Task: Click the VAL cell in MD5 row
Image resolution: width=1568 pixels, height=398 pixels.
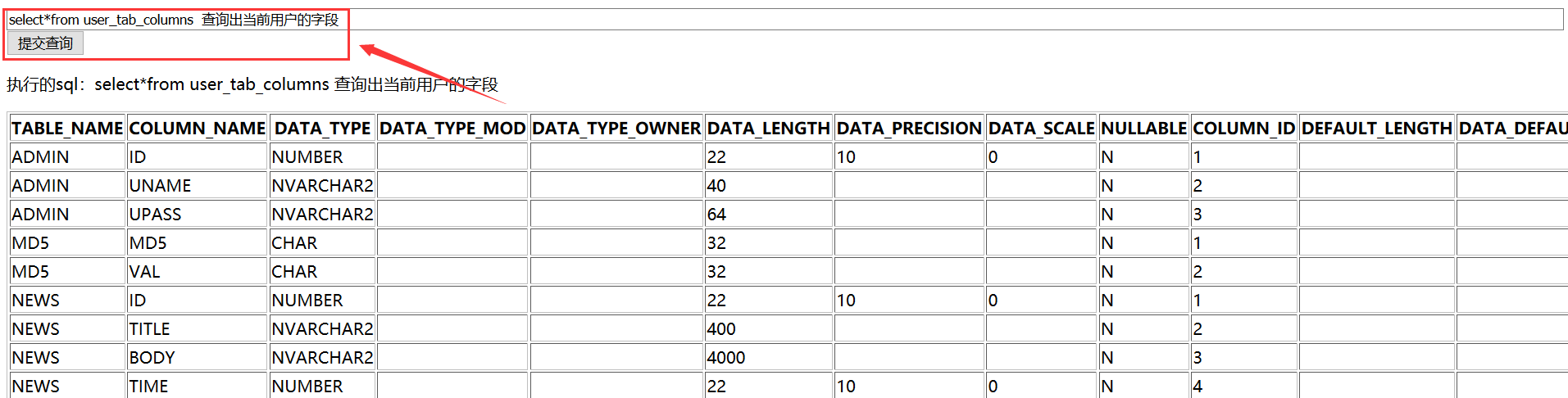Action: tap(198, 272)
